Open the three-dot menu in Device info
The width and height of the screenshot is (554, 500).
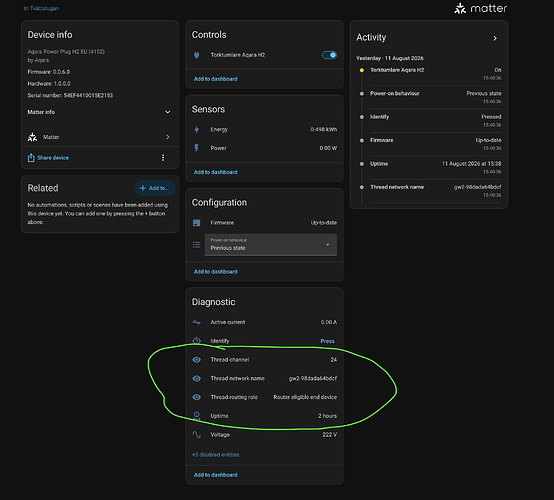tap(163, 158)
